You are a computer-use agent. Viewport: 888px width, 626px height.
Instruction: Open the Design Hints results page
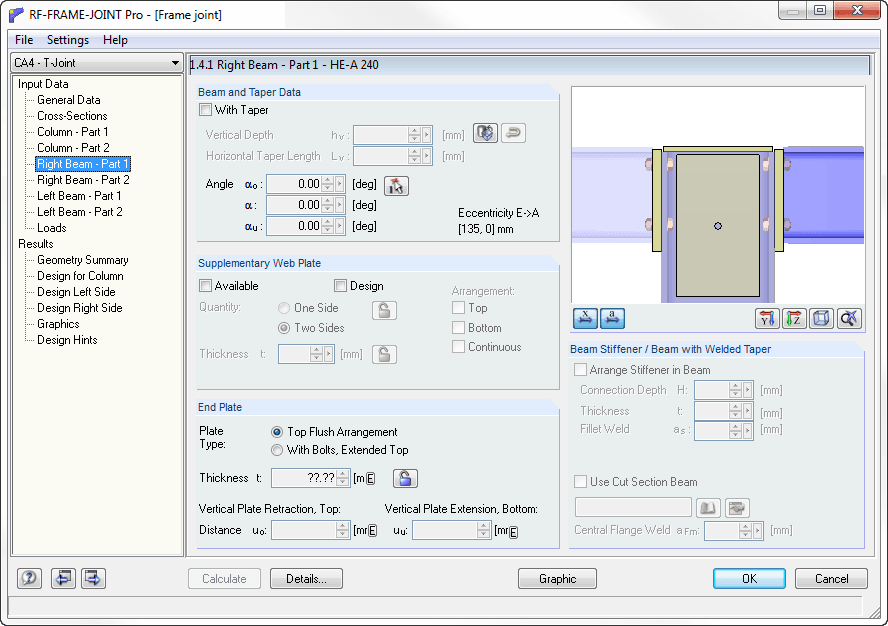[67, 340]
